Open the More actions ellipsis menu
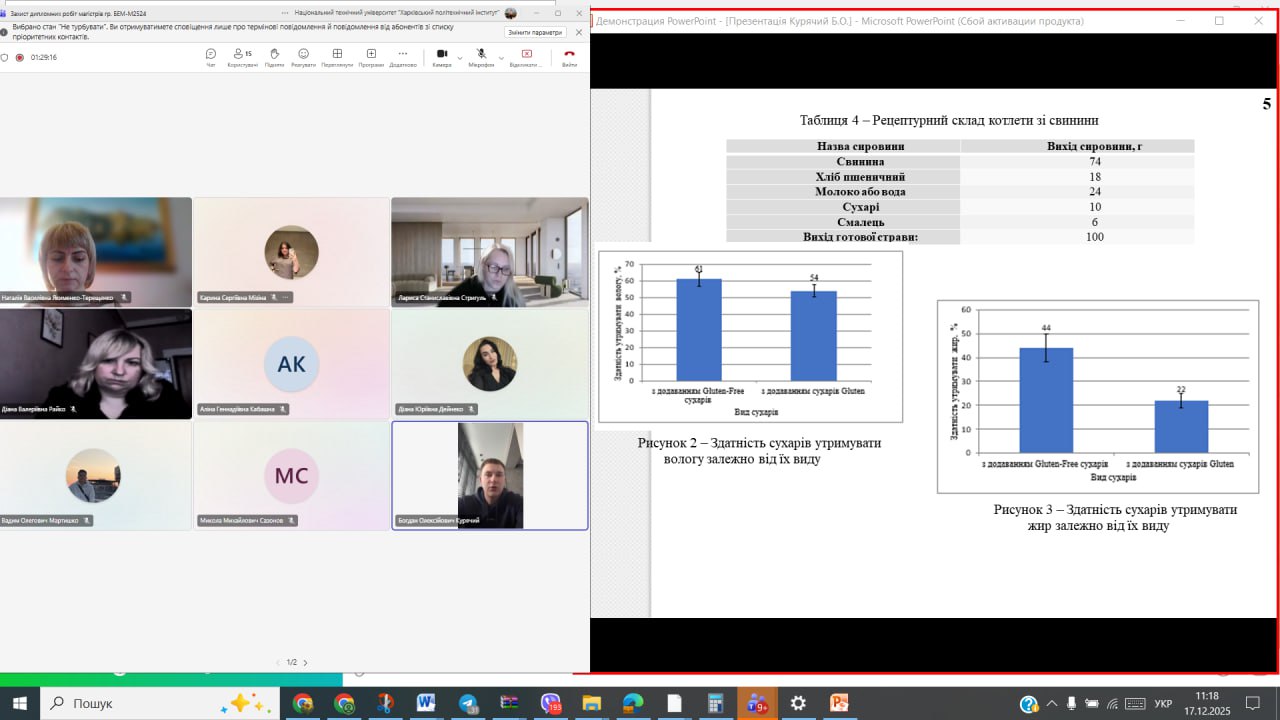Screen dimensions: 1280x720 402,56
